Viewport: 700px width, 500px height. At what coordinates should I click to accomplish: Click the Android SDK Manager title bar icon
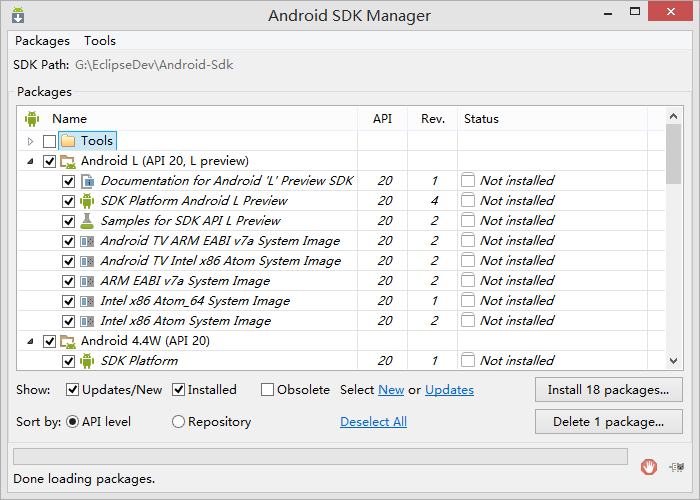point(19,15)
